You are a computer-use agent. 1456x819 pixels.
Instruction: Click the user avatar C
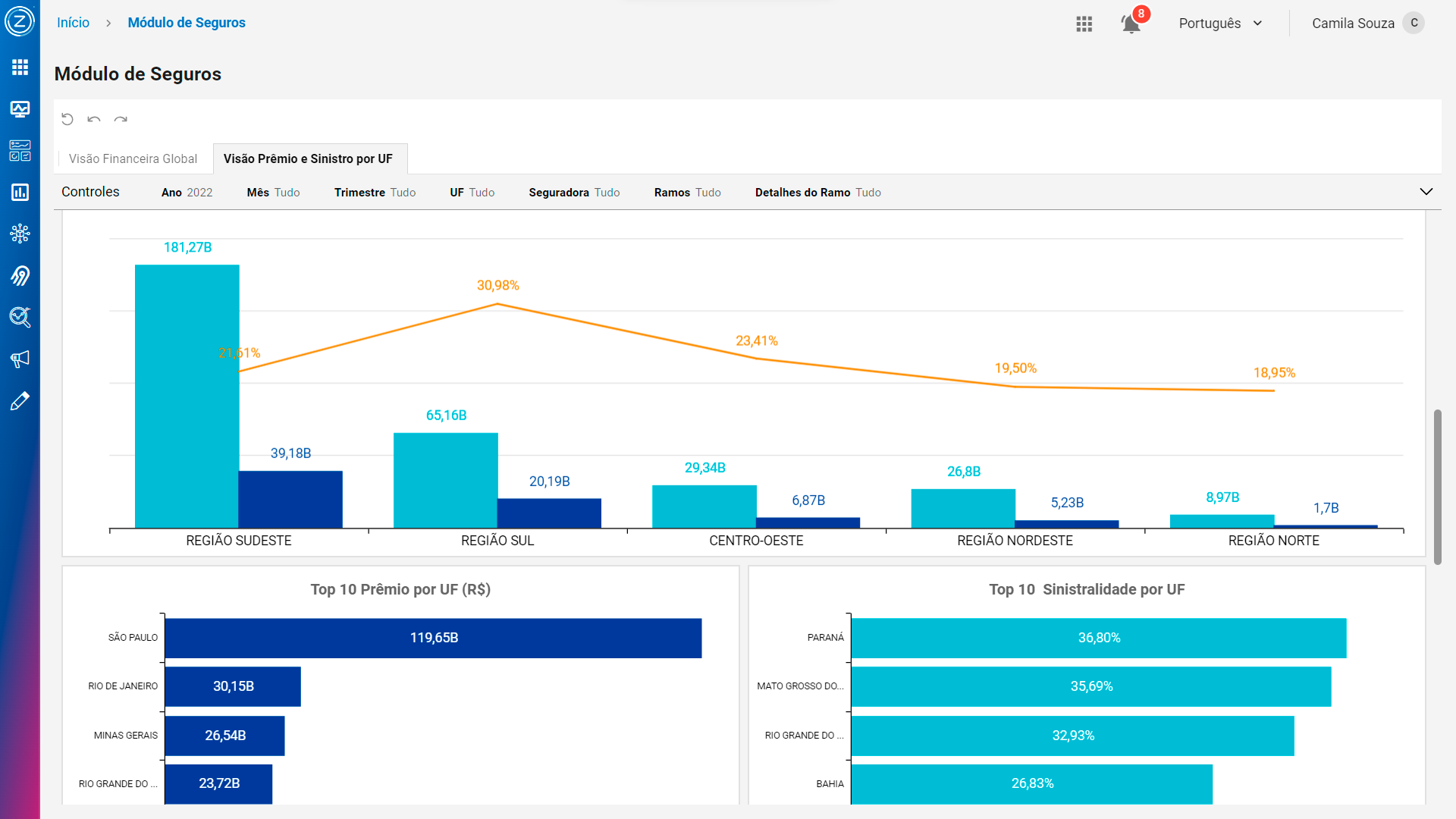coord(1414,23)
